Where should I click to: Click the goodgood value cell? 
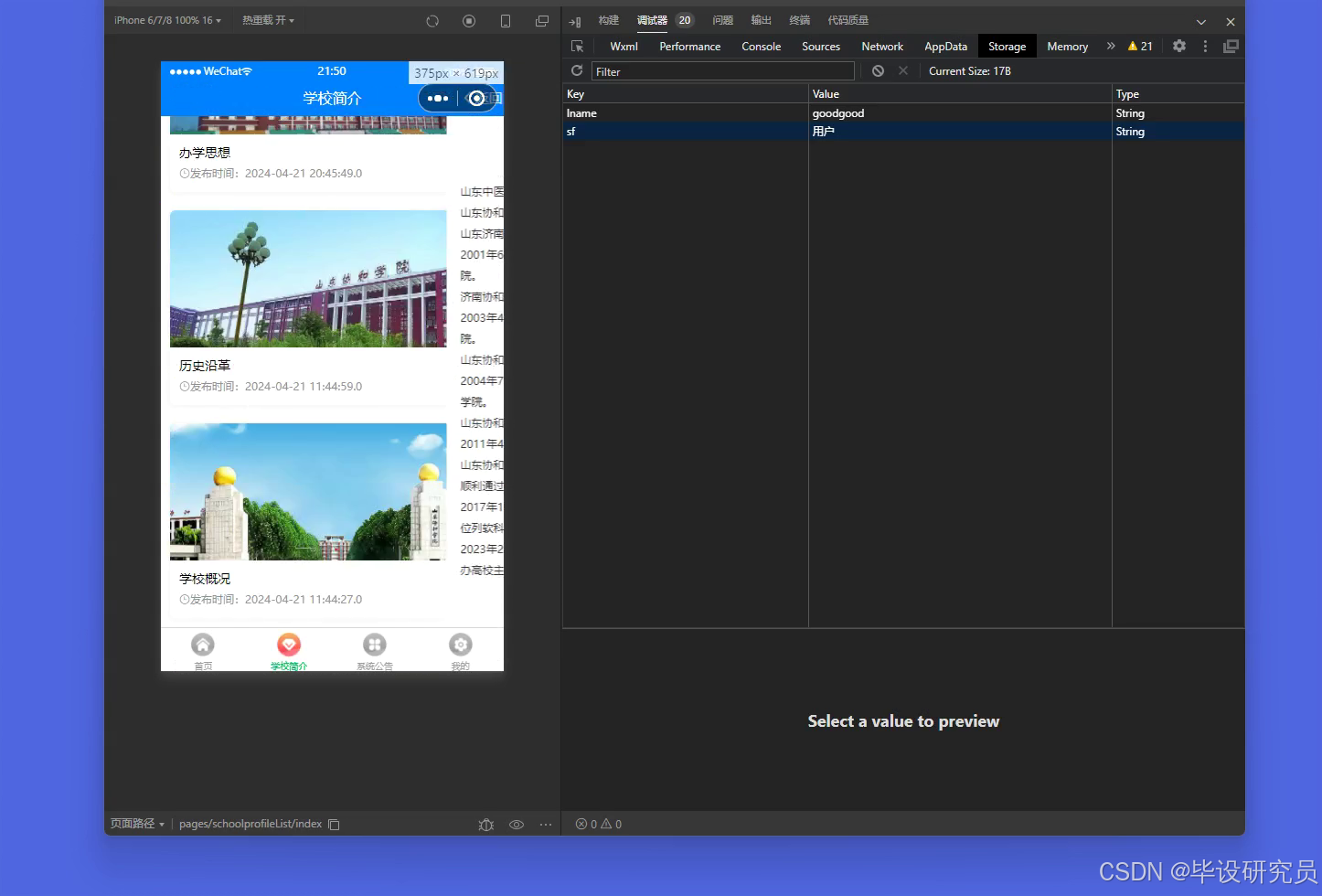pos(960,113)
